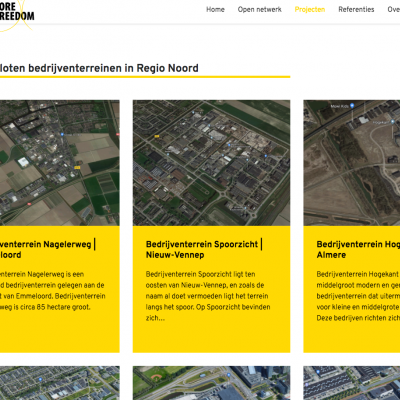Click the Nagelerweg description paragraph
400x400 pixels.
[53, 290]
